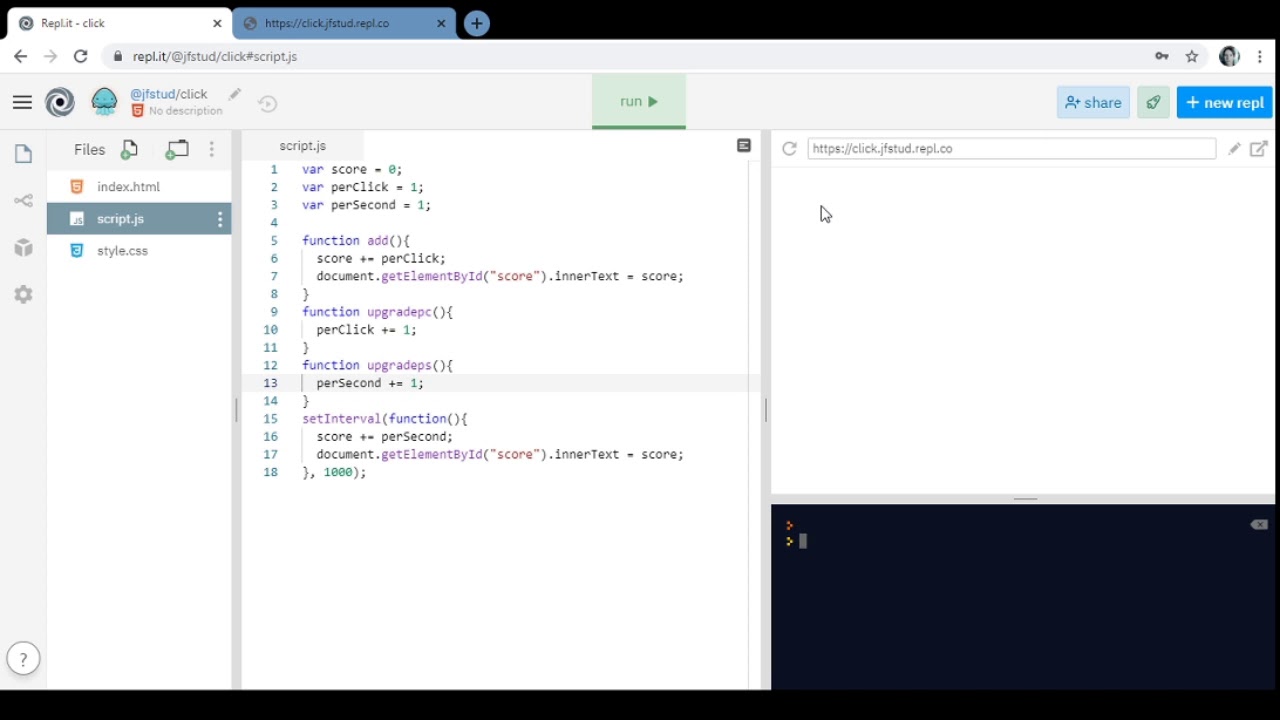Refresh the preview pane
This screenshot has width=1280, height=720.
point(789,148)
